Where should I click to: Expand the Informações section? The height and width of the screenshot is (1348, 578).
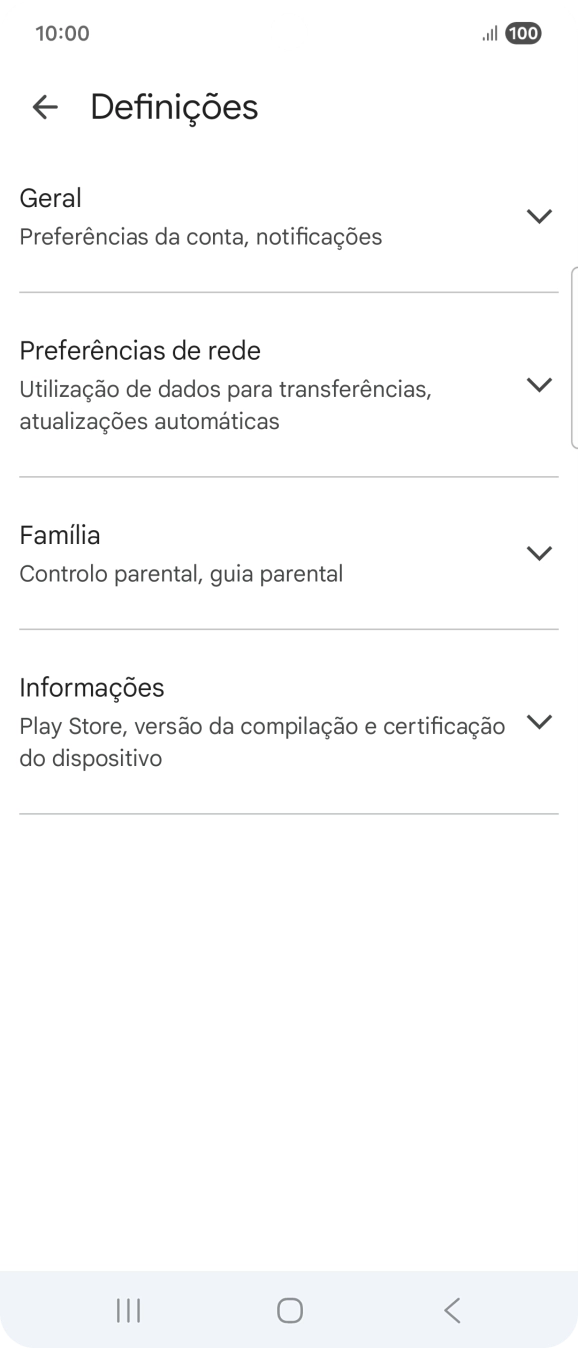click(539, 721)
